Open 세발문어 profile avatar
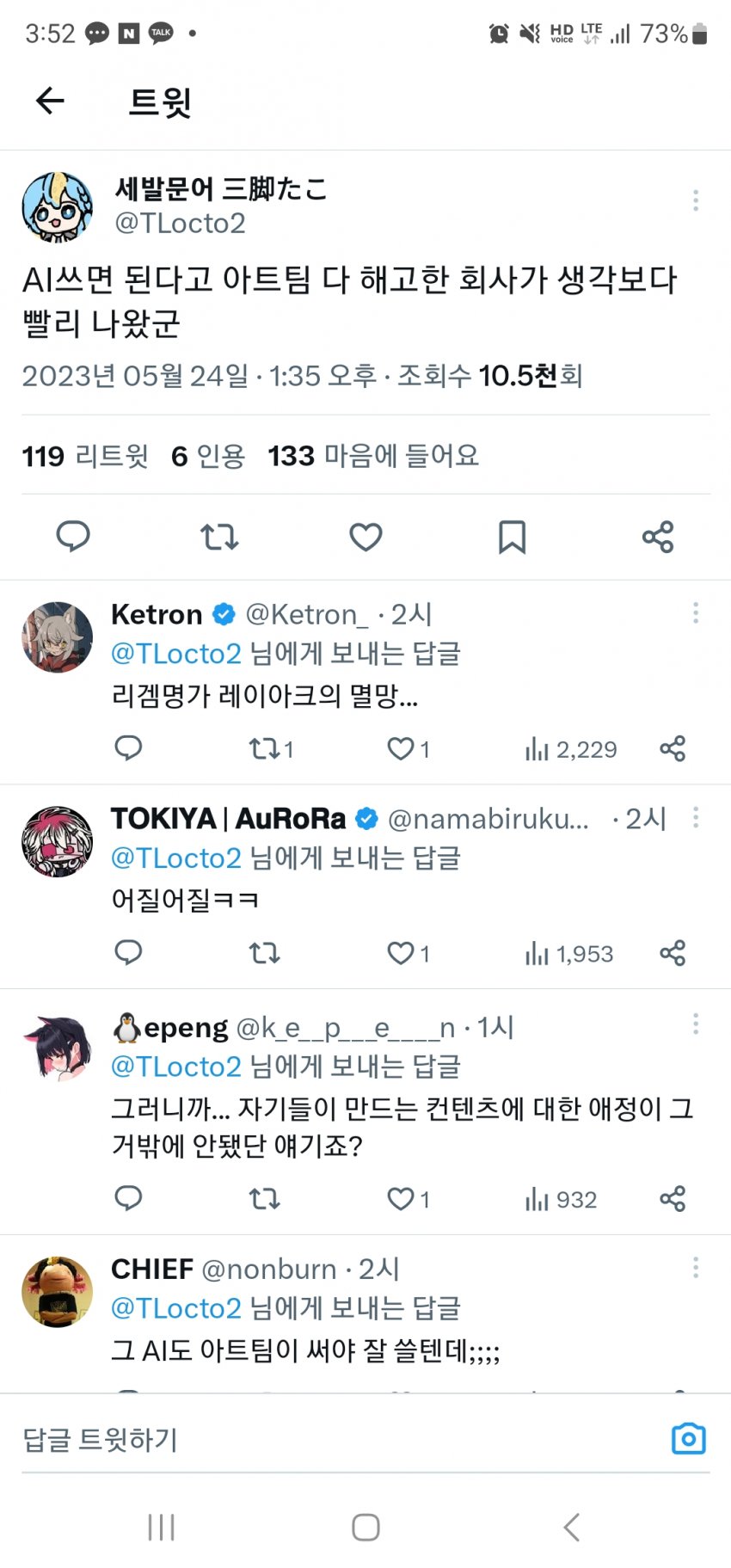731x1568 pixels. click(57, 206)
